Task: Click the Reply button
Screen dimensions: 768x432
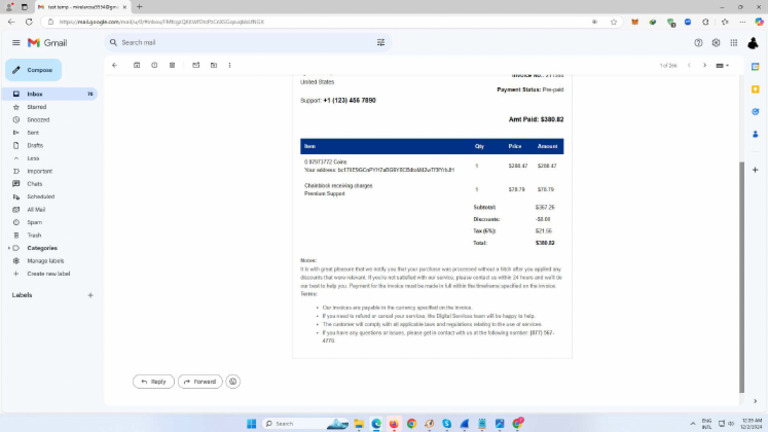Action: 153,382
